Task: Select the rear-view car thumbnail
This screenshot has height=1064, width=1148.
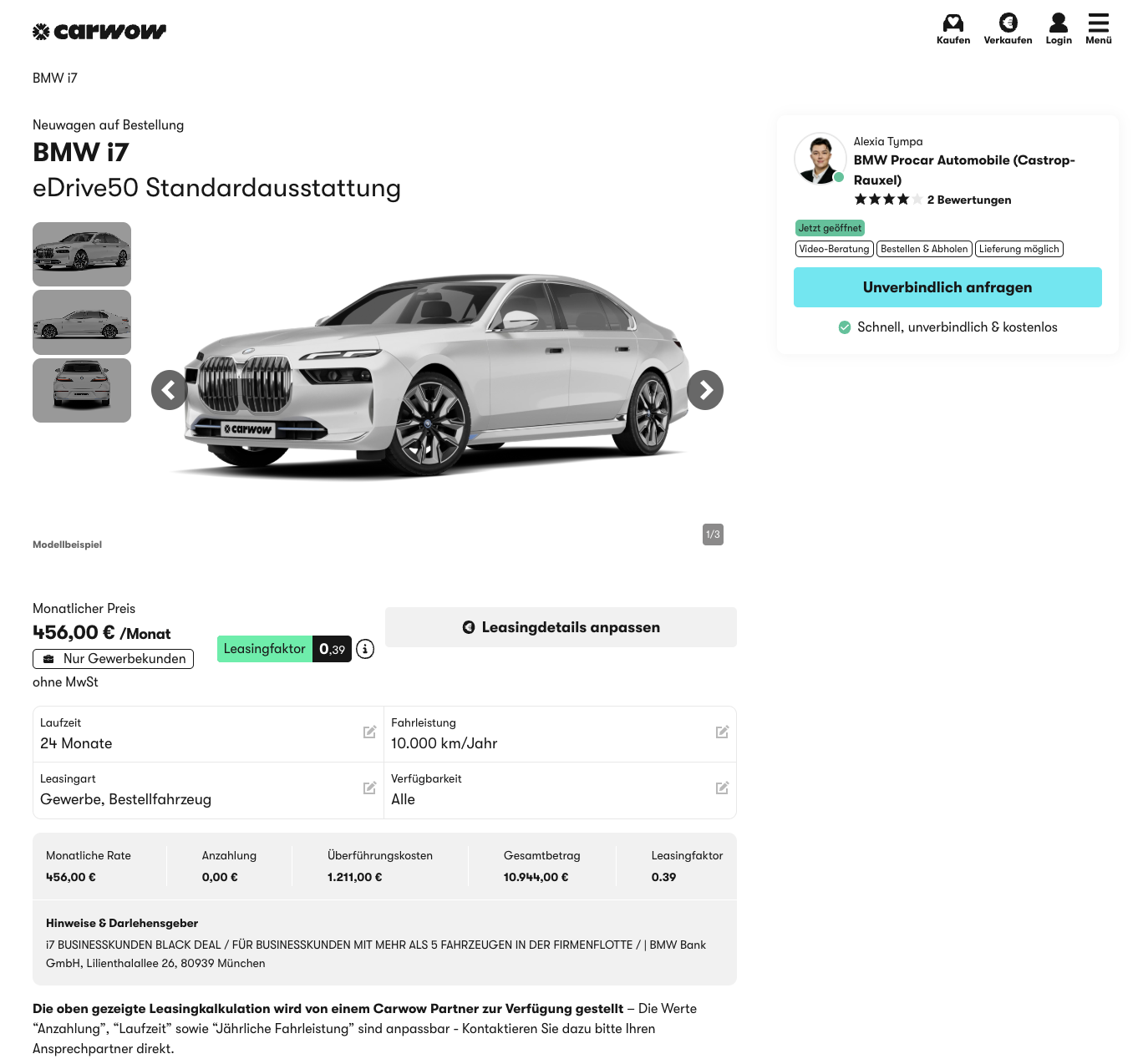Action: click(82, 390)
